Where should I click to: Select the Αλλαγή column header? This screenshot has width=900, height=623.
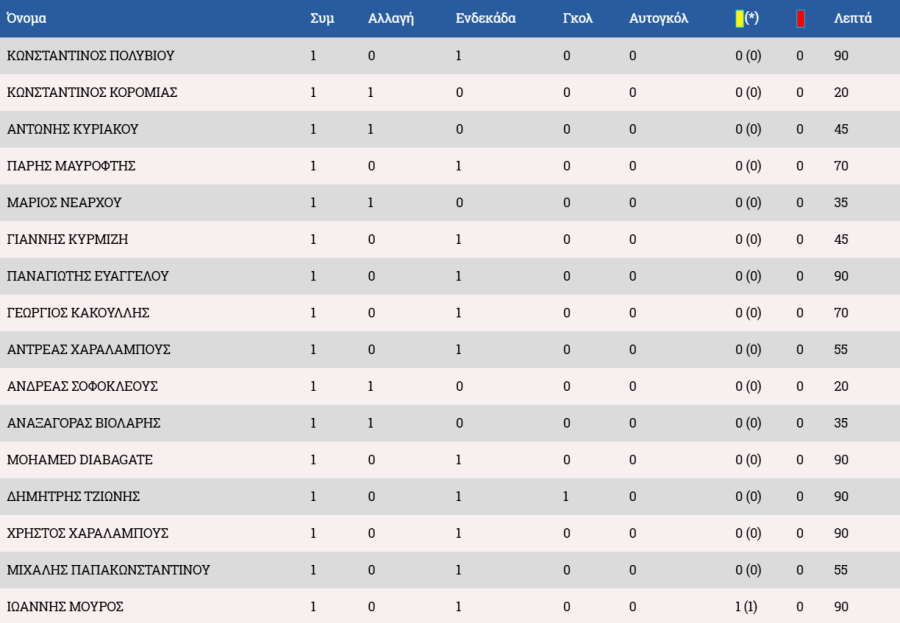coord(391,18)
